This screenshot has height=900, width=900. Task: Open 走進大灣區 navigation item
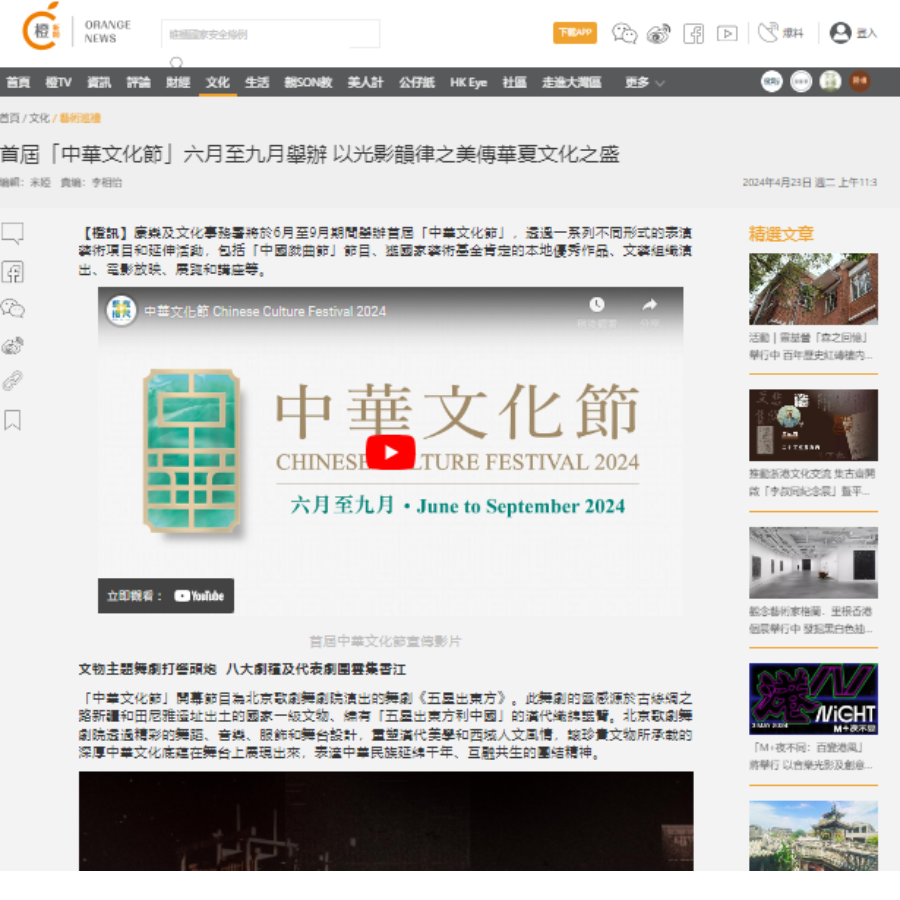click(571, 83)
